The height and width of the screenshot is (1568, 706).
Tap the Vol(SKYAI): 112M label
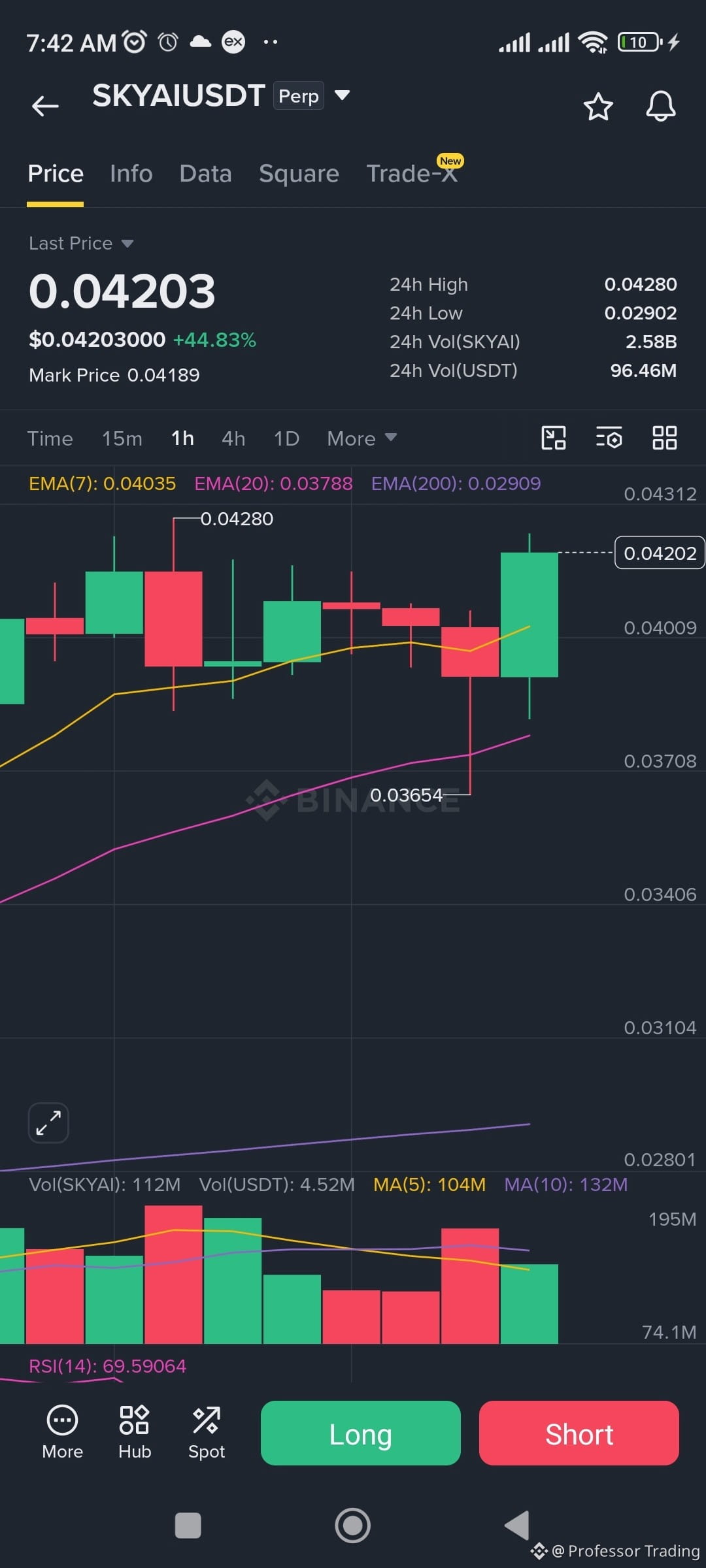click(105, 1184)
